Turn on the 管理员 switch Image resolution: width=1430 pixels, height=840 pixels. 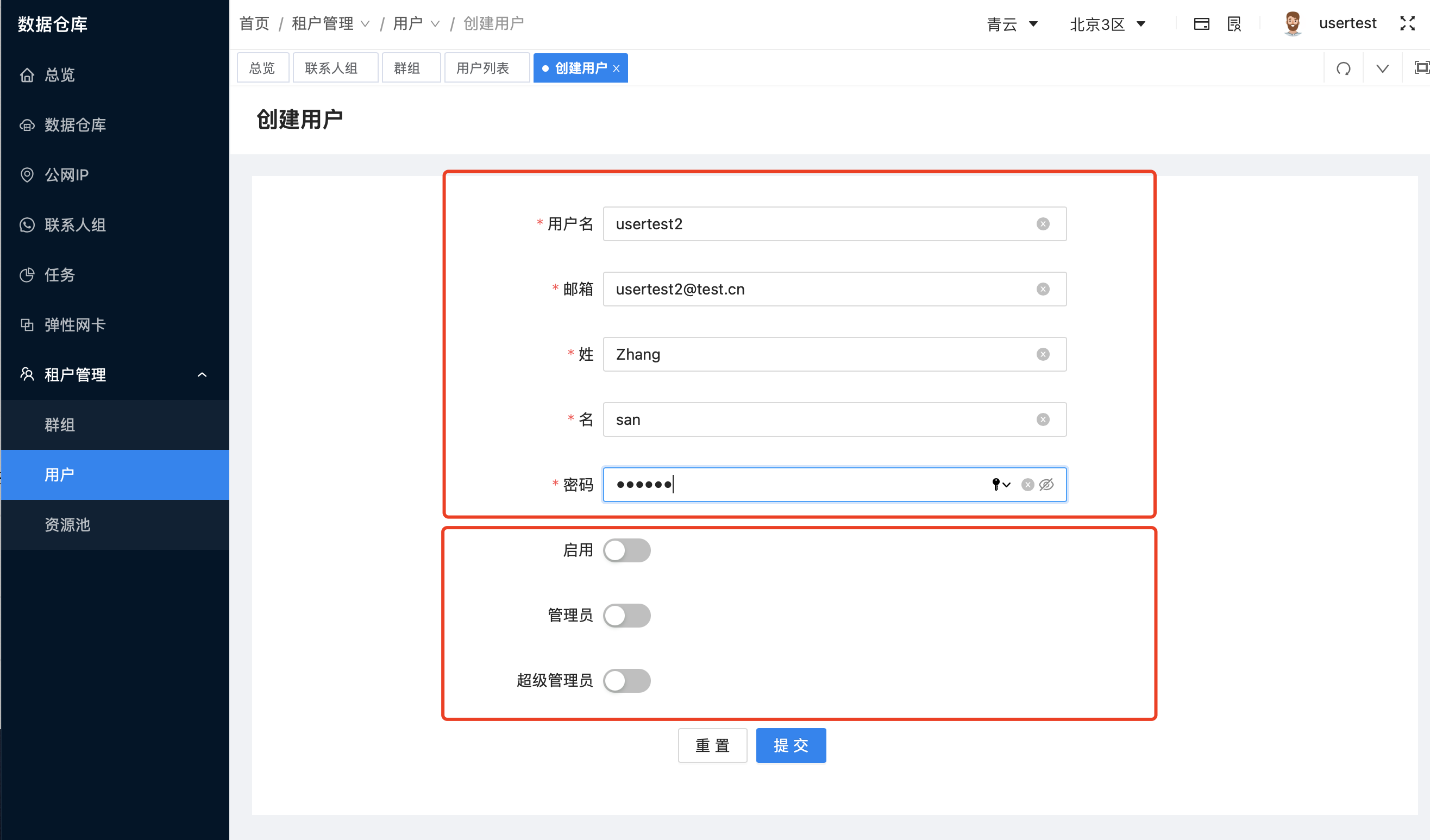pos(626,615)
